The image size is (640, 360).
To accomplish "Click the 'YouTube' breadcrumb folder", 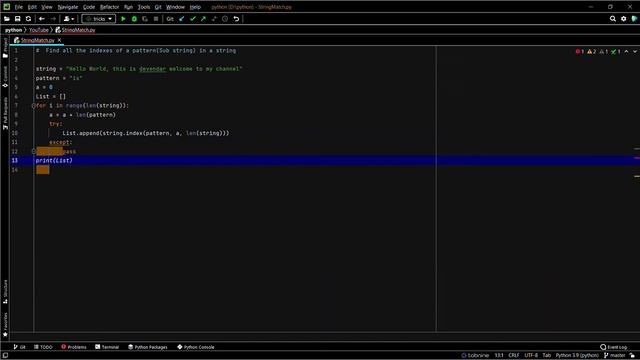I will [39, 30].
